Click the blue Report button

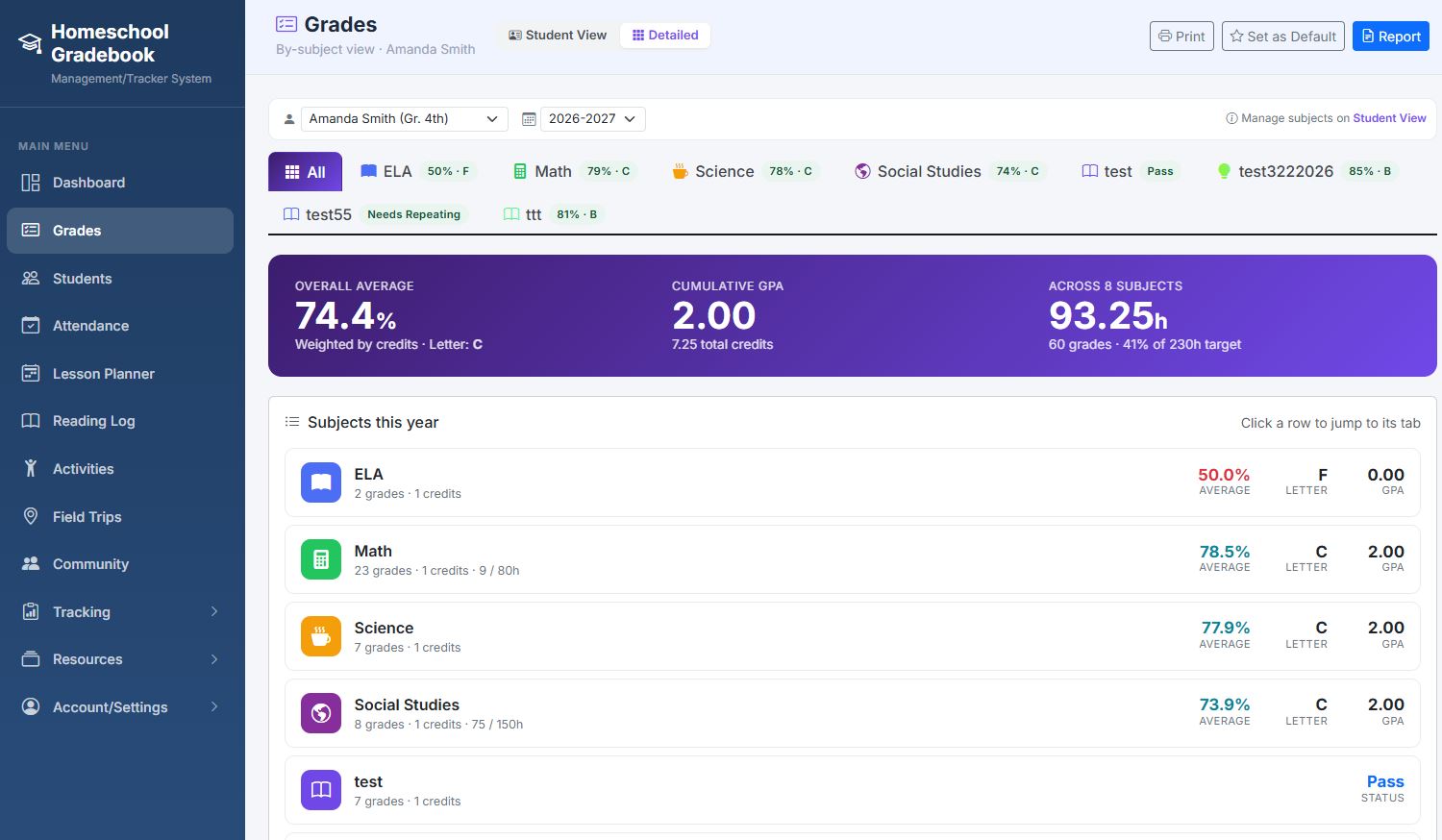coord(1391,37)
